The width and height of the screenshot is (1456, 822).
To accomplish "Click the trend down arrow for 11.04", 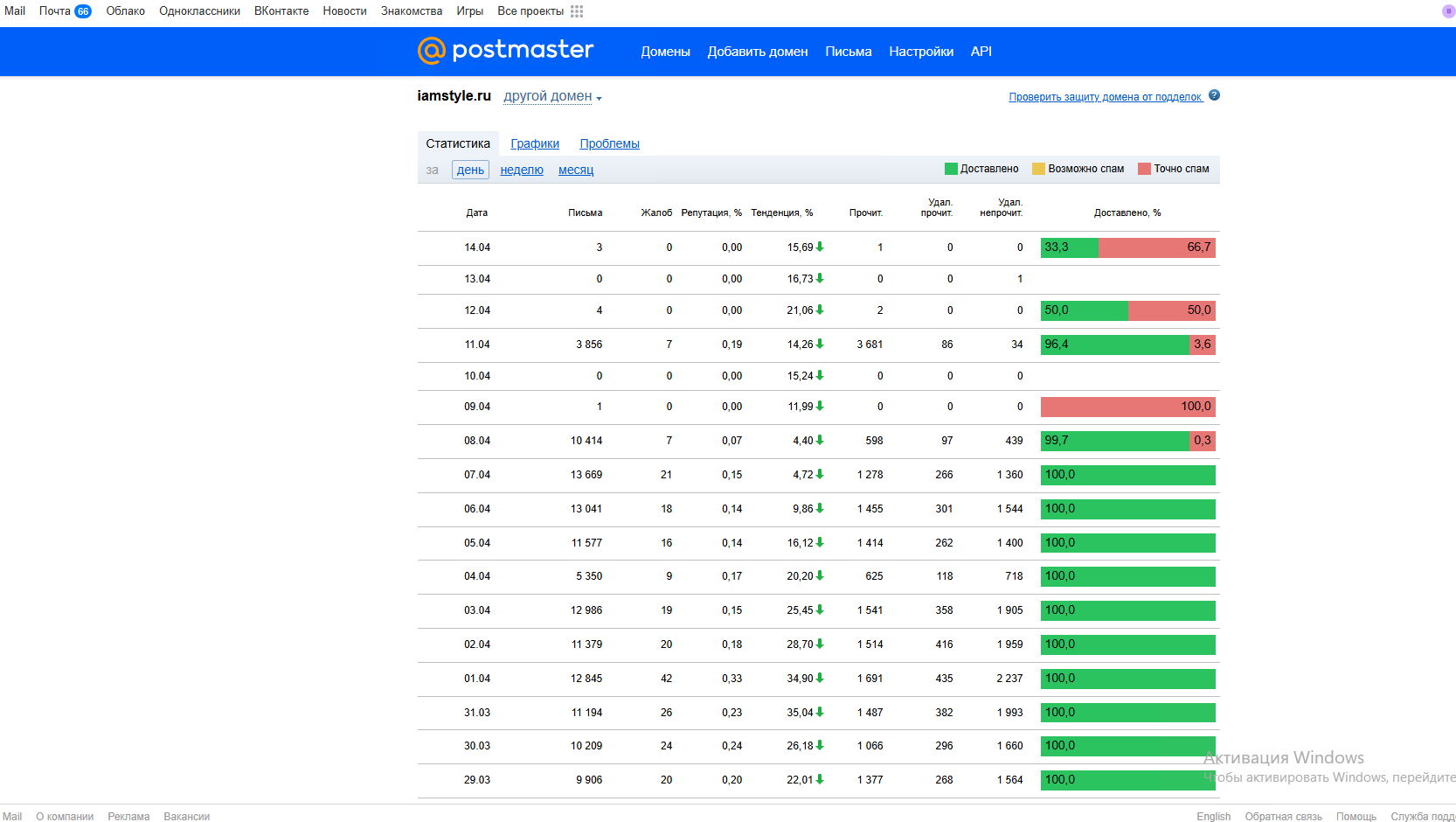I will (820, 345).
